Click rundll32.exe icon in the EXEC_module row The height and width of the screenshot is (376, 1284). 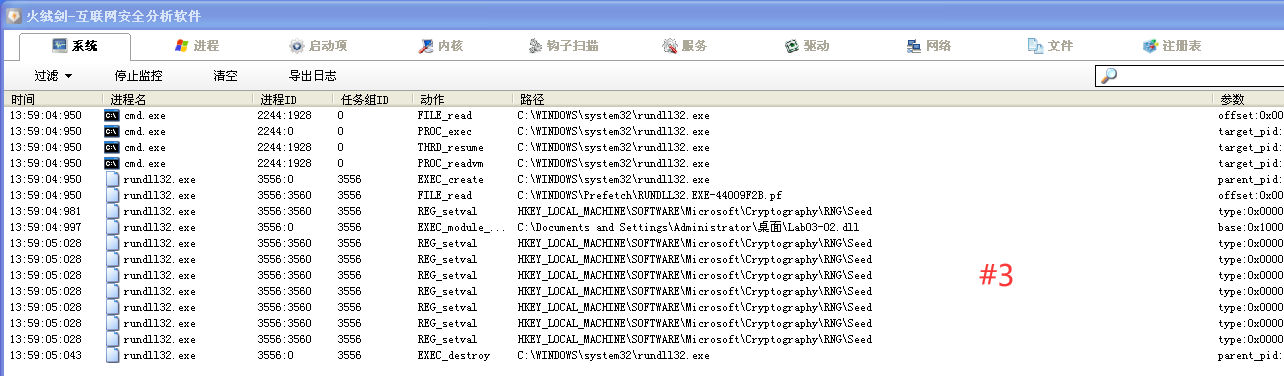[112, 227]
